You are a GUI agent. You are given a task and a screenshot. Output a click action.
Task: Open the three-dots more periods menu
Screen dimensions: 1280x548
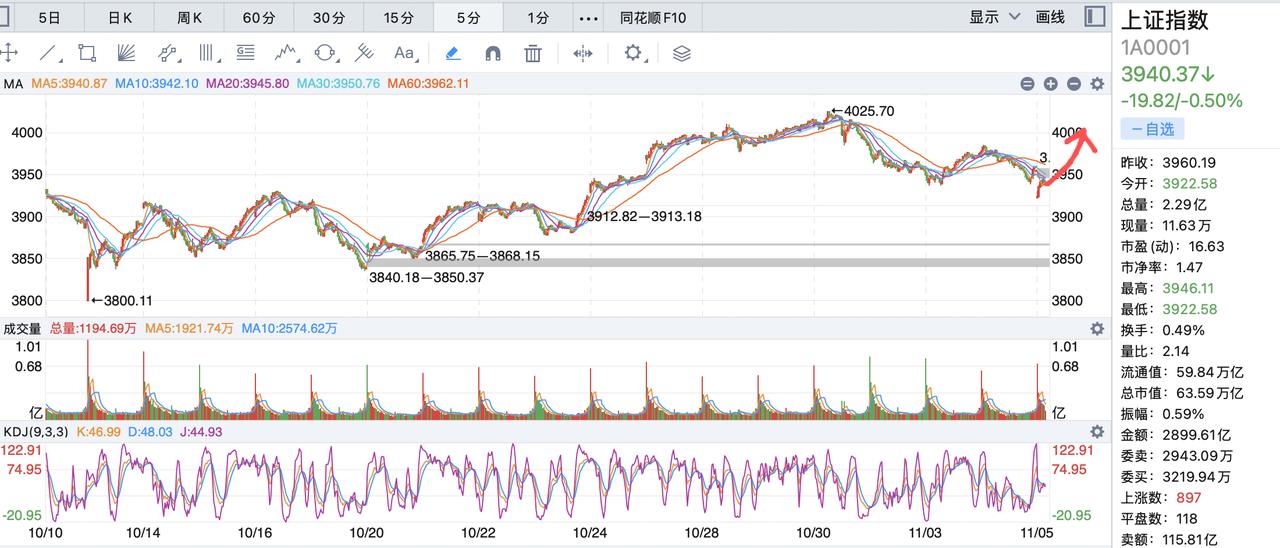tap(589, 18)
